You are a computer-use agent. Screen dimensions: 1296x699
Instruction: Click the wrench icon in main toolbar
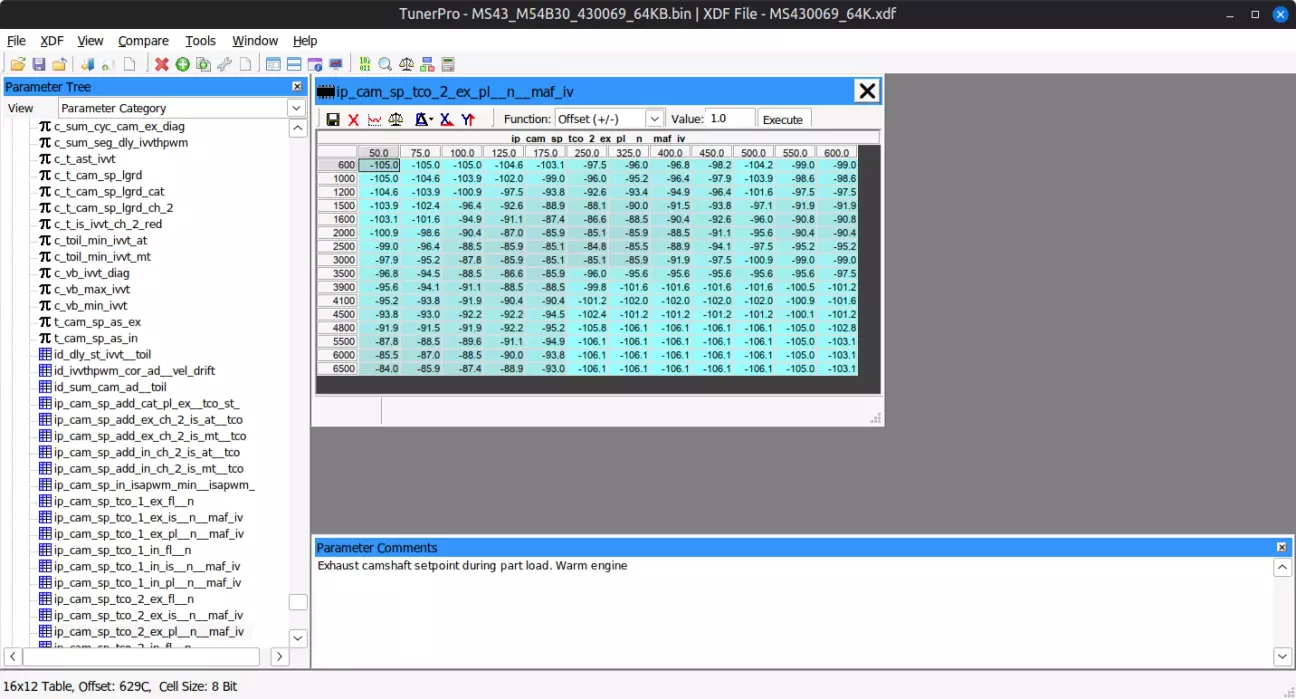click(224, 65)
